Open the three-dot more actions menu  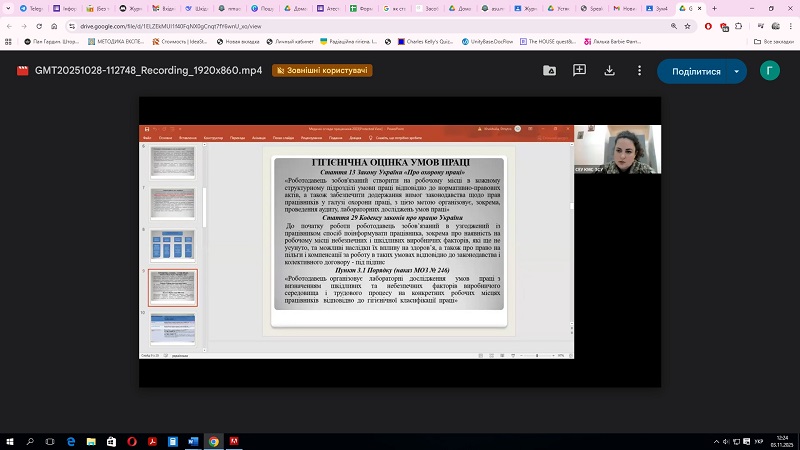tap(637, 71)
